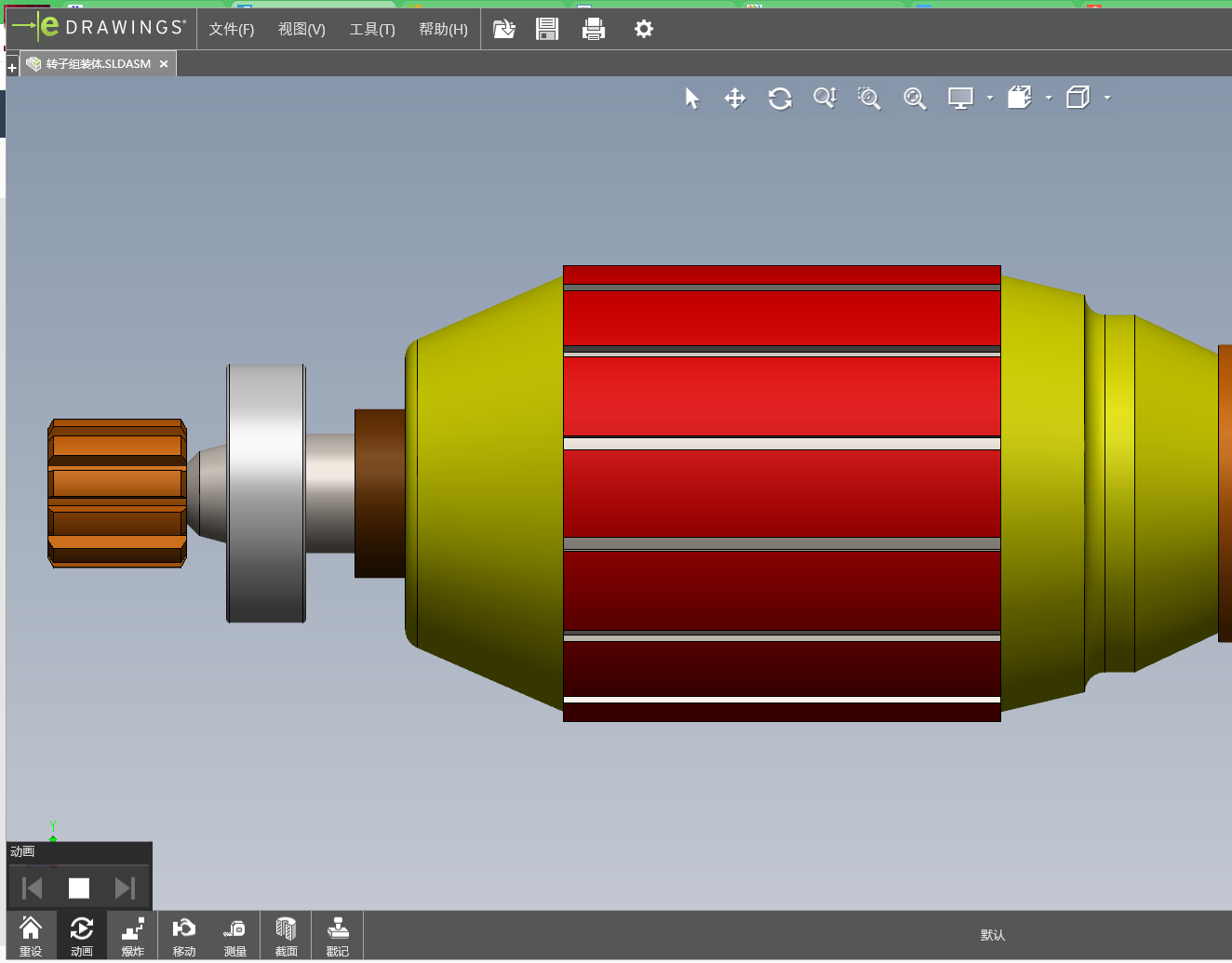Toggle the 动画 animation button

click(x=82, y=935)
